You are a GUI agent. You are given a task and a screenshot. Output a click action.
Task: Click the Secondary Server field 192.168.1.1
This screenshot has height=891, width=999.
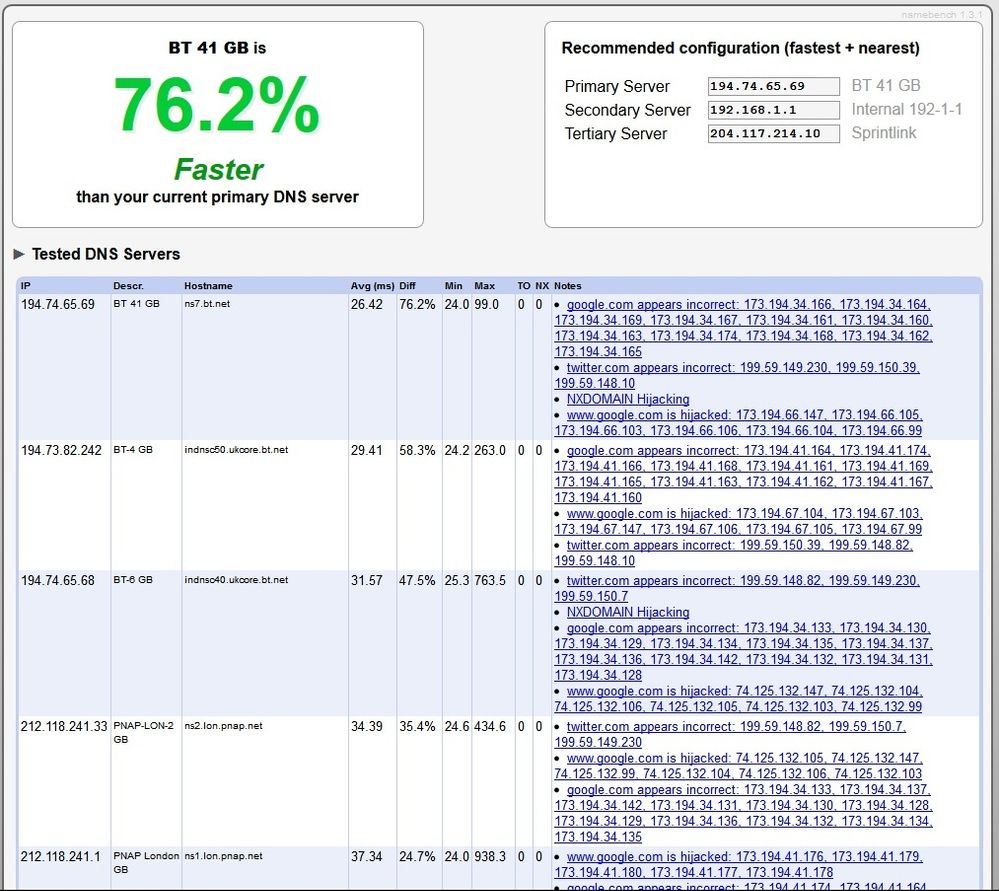773,110
